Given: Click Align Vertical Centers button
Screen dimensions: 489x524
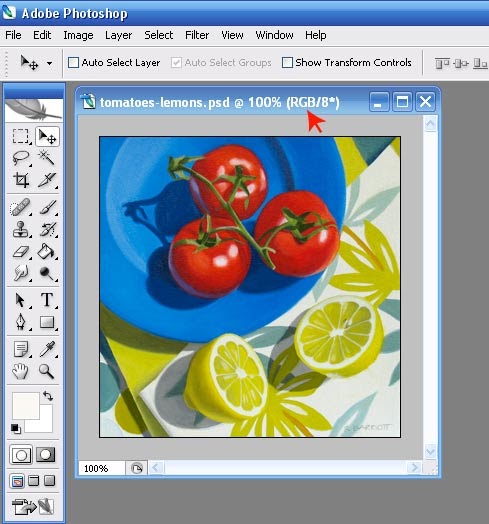Looking at the screenshot, I should [x=461, y=63].
